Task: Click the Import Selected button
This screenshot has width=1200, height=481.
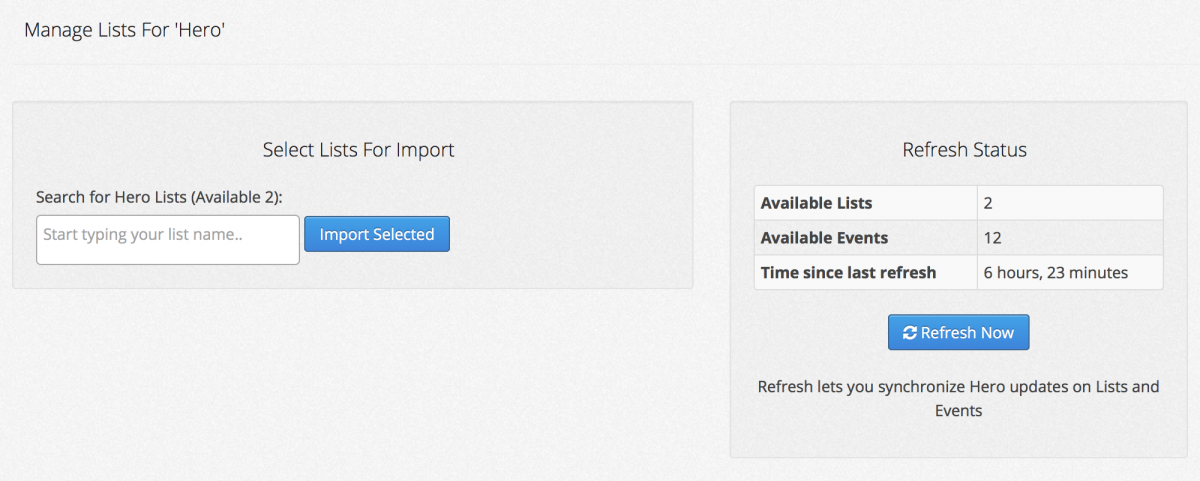Action: click(x=377, y=234)
